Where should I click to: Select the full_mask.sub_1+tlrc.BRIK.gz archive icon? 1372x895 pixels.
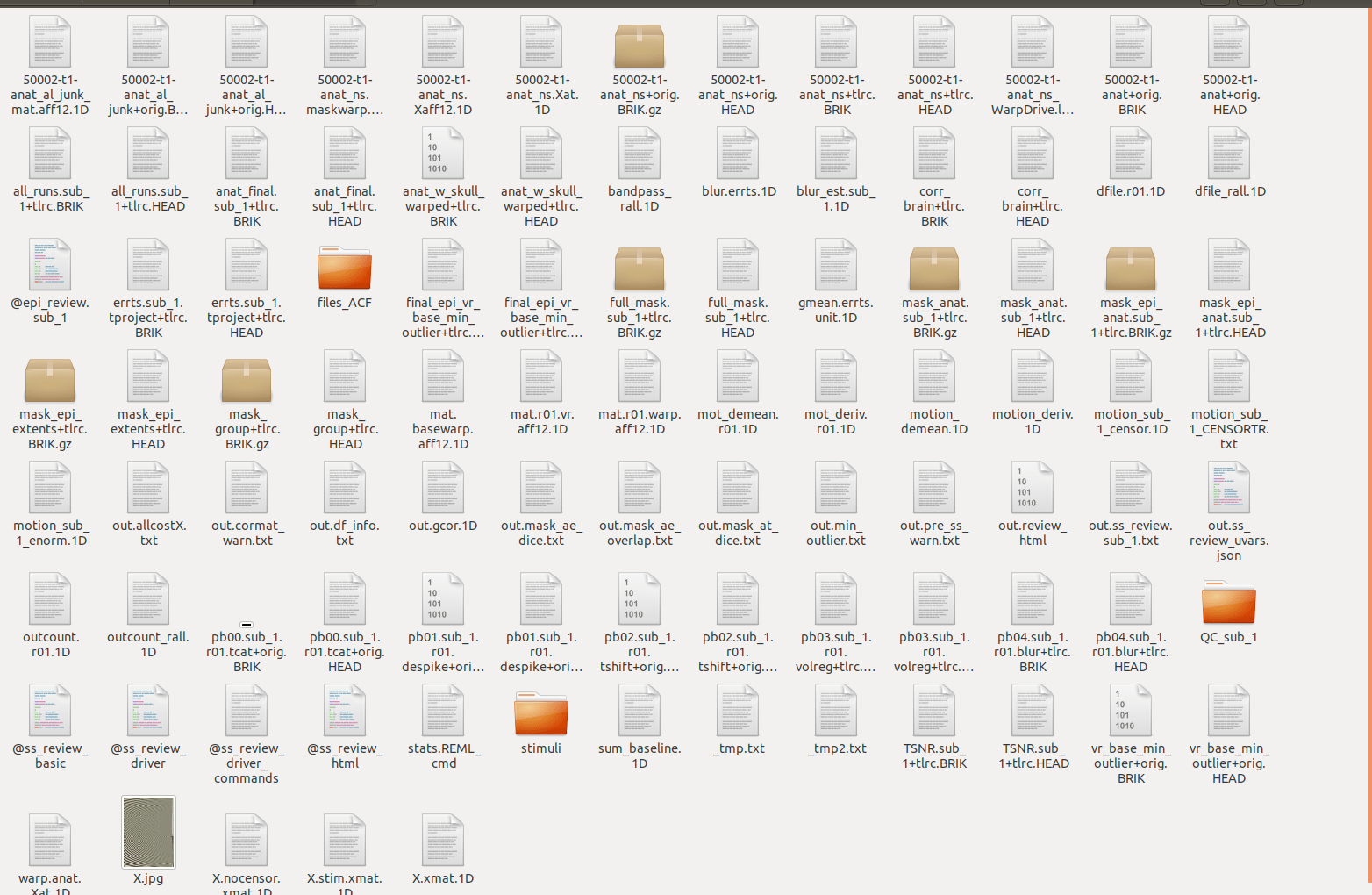pos(640,268)
